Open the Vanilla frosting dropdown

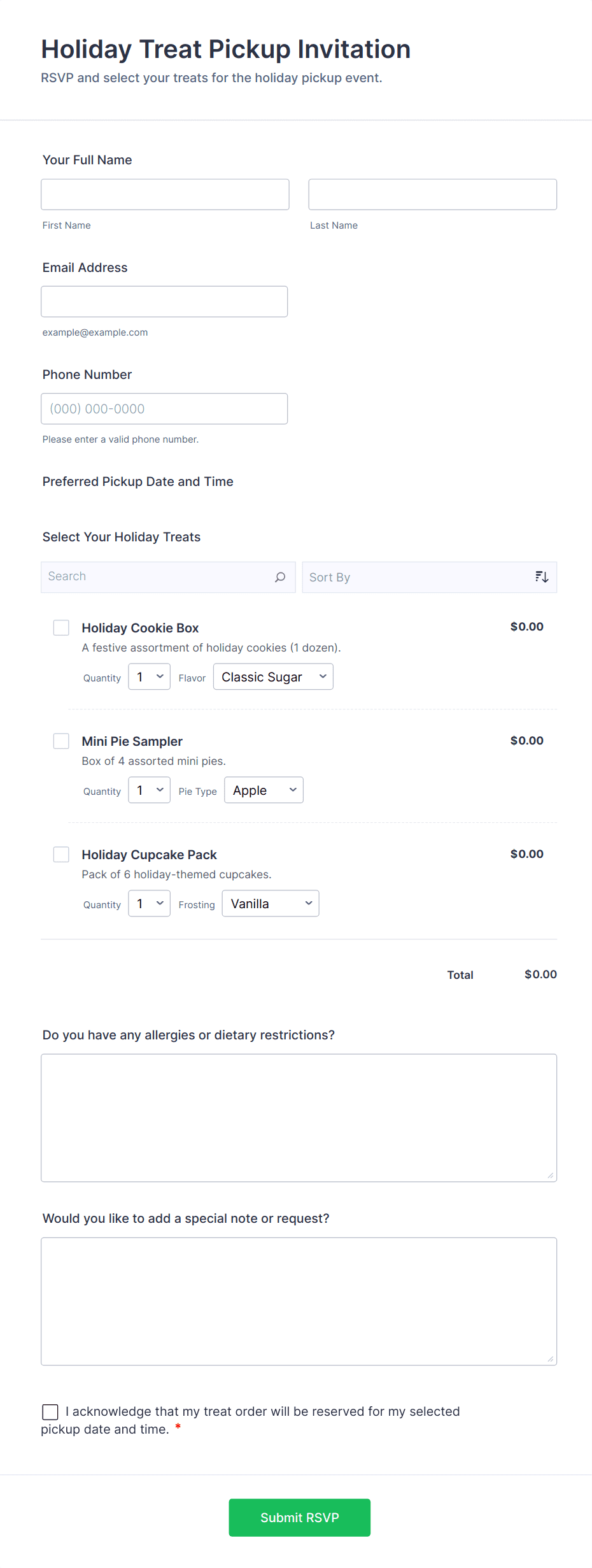point(269,903)
